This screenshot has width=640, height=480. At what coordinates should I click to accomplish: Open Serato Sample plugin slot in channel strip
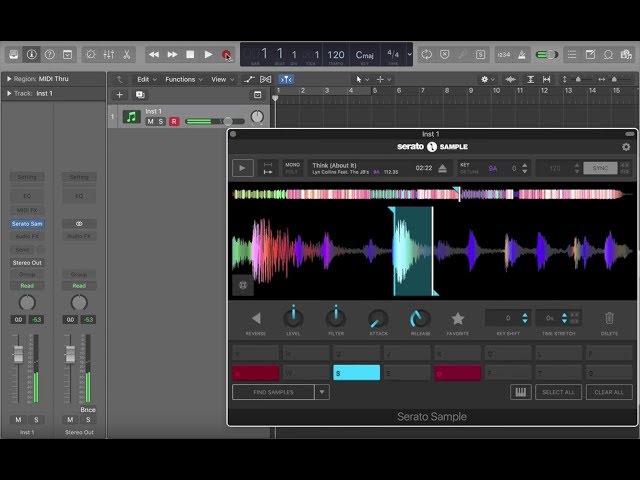click(27, 224)
